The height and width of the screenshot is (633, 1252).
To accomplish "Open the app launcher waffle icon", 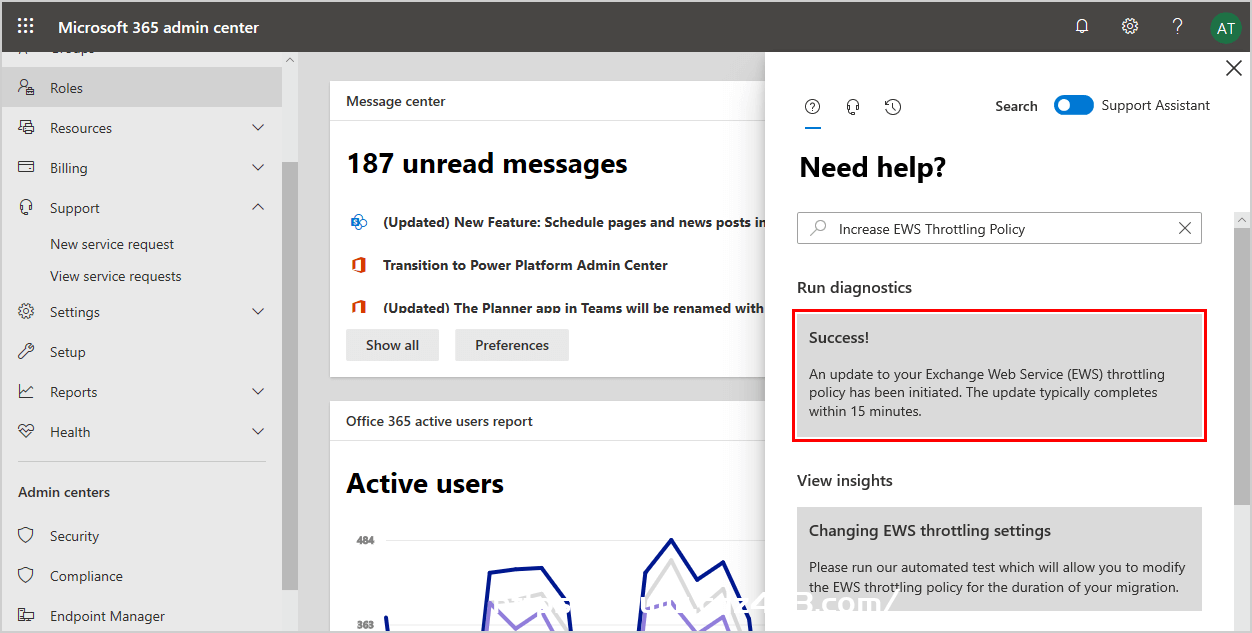I will tap(26, 26).
